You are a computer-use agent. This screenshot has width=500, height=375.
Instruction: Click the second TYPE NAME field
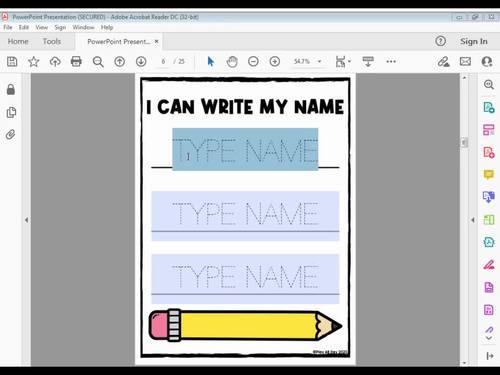coord(245,216)
